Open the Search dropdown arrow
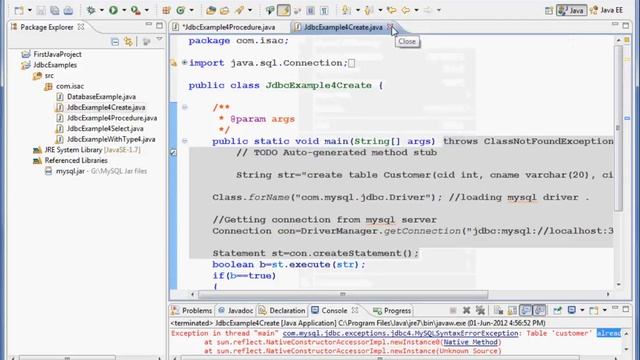This screenshot has height=360, width=640. click(x=250, y=10)
